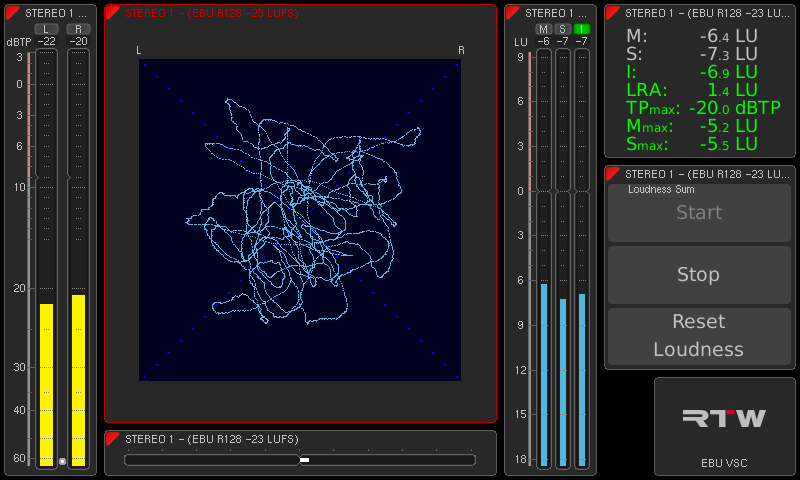Click the left yellow L peak bar
Viewport: 800px width, 480px height.
click(46, 385)
